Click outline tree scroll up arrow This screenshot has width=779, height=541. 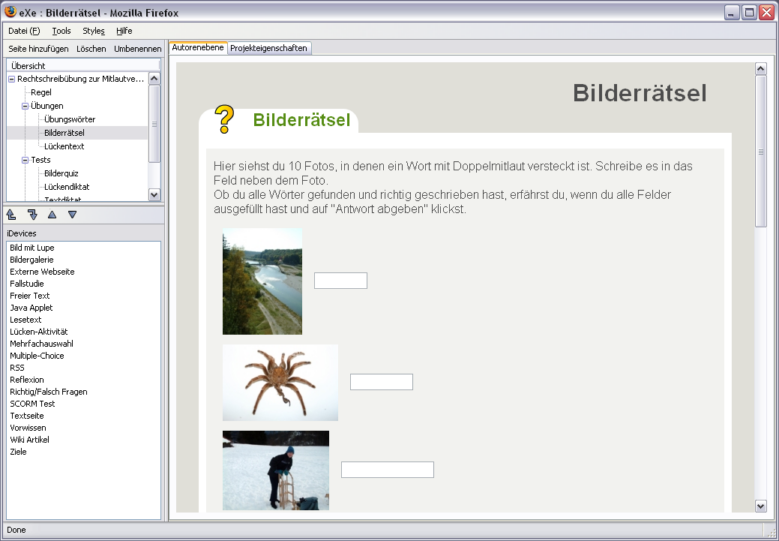[x=155, y=78]
